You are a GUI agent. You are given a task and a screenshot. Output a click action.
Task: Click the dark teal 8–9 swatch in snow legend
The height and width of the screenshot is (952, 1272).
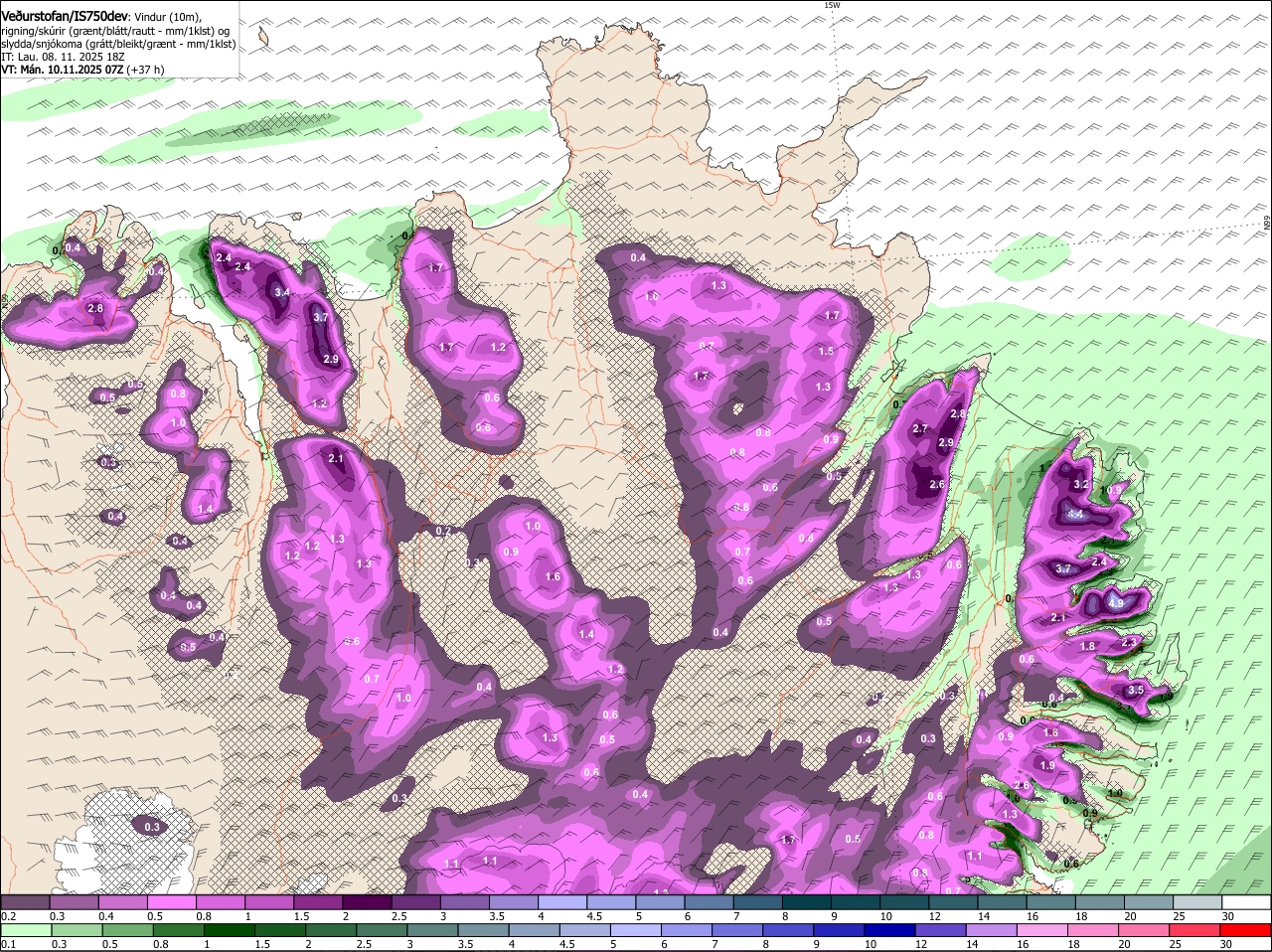[x=807, y=901]
